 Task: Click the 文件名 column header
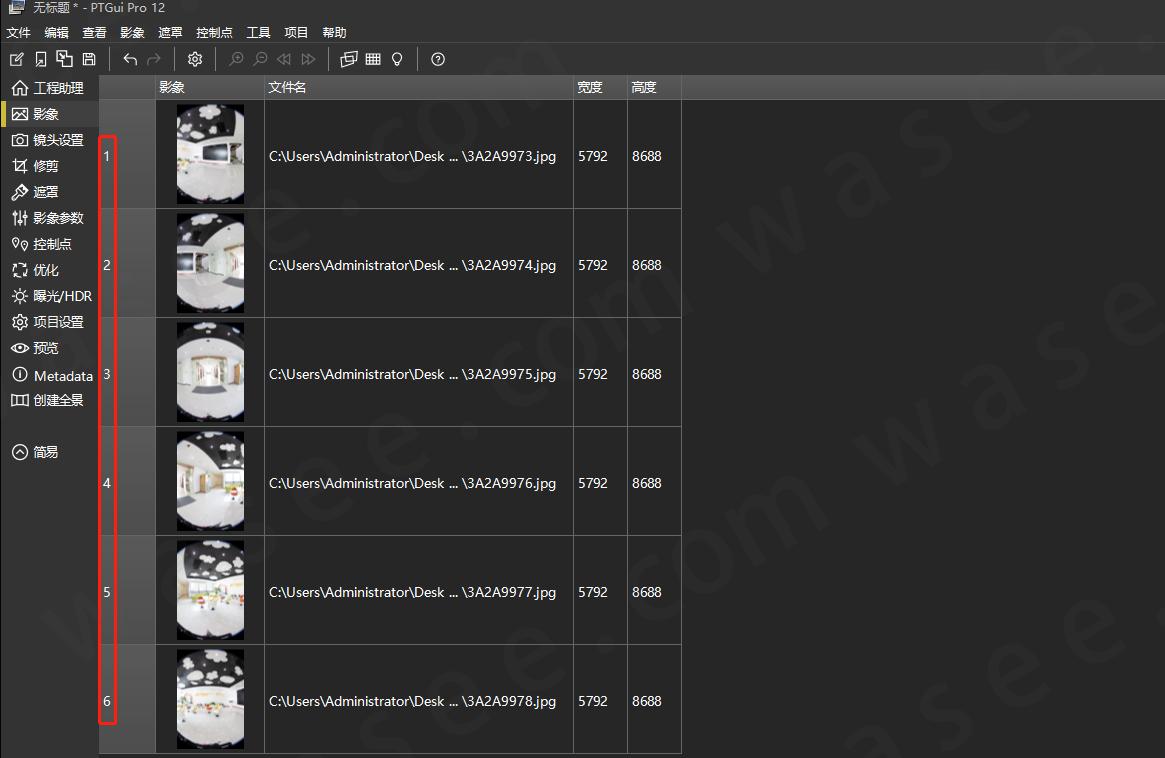[x=418, y=87]
